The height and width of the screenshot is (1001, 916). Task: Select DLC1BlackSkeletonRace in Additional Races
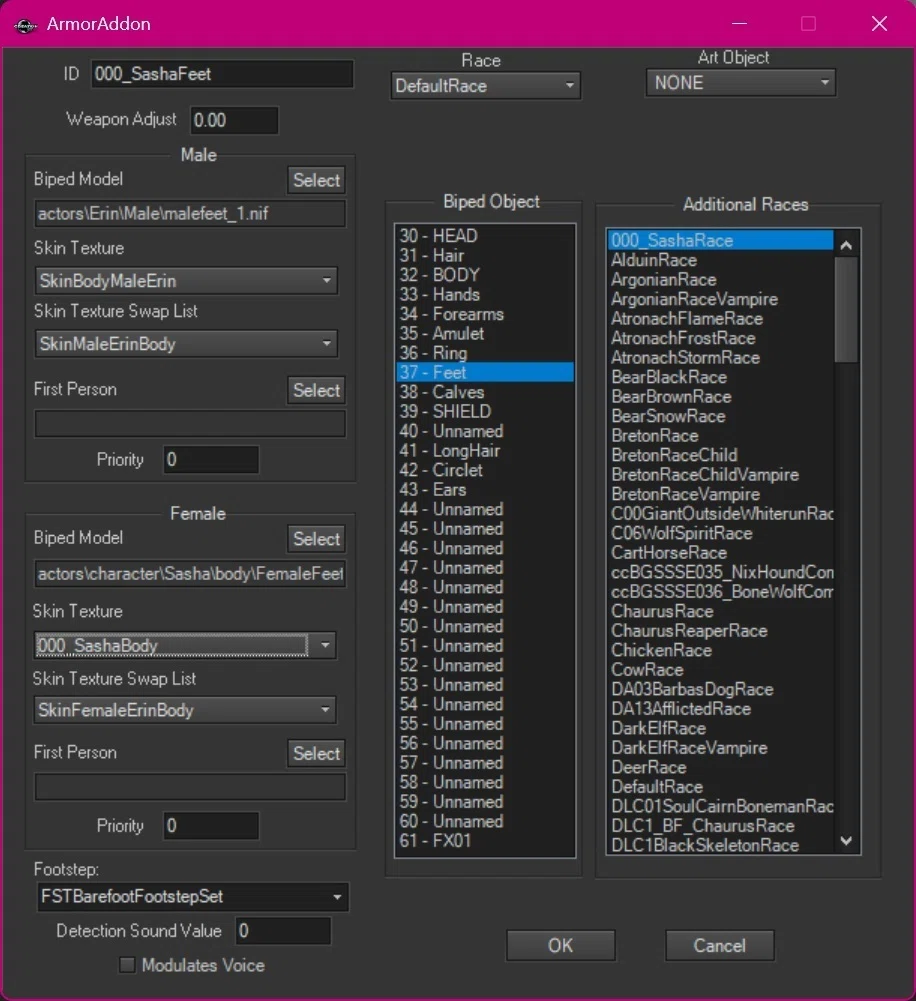(x=721, y=845)
